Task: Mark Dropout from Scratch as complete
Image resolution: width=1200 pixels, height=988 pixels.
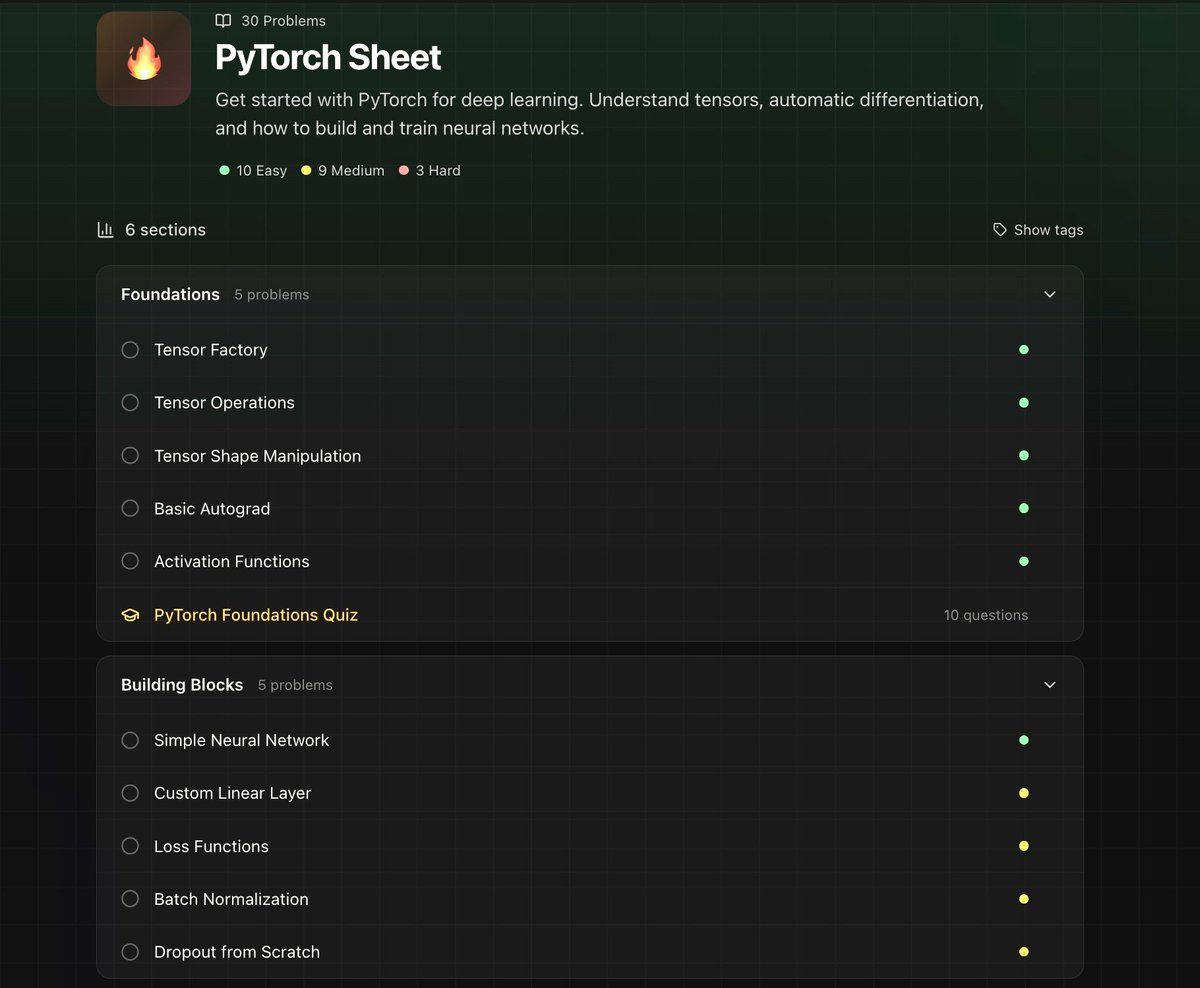Action: (130, 953)
